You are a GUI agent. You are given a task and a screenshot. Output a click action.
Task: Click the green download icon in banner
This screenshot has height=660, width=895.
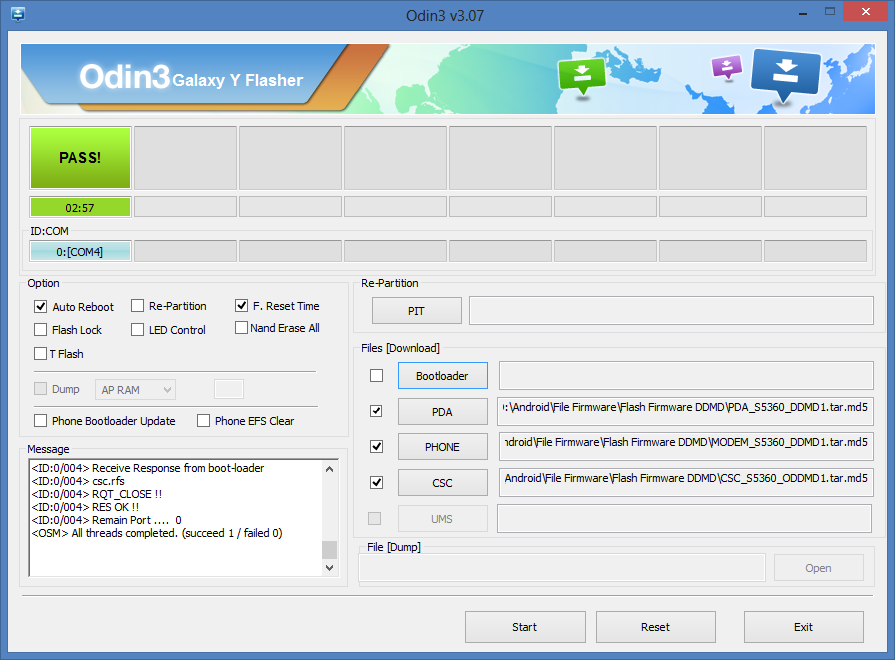click(582, 76)
